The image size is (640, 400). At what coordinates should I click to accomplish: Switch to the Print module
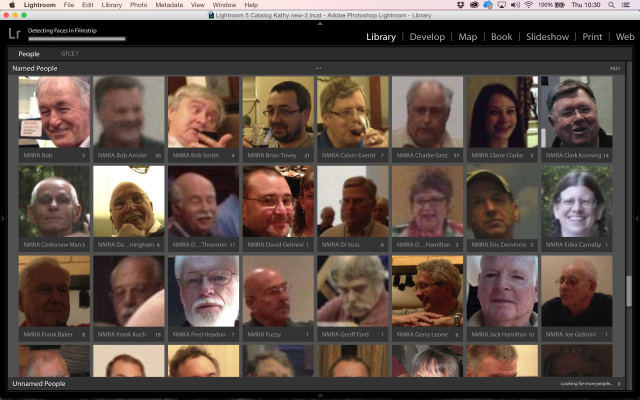pyautogui.click(x=592, y=37)
